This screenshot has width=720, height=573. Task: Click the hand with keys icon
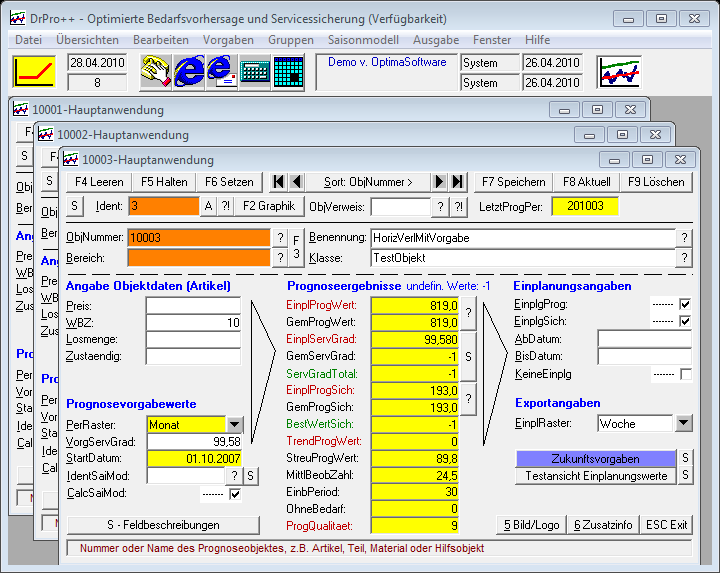(x=155, y=72)
